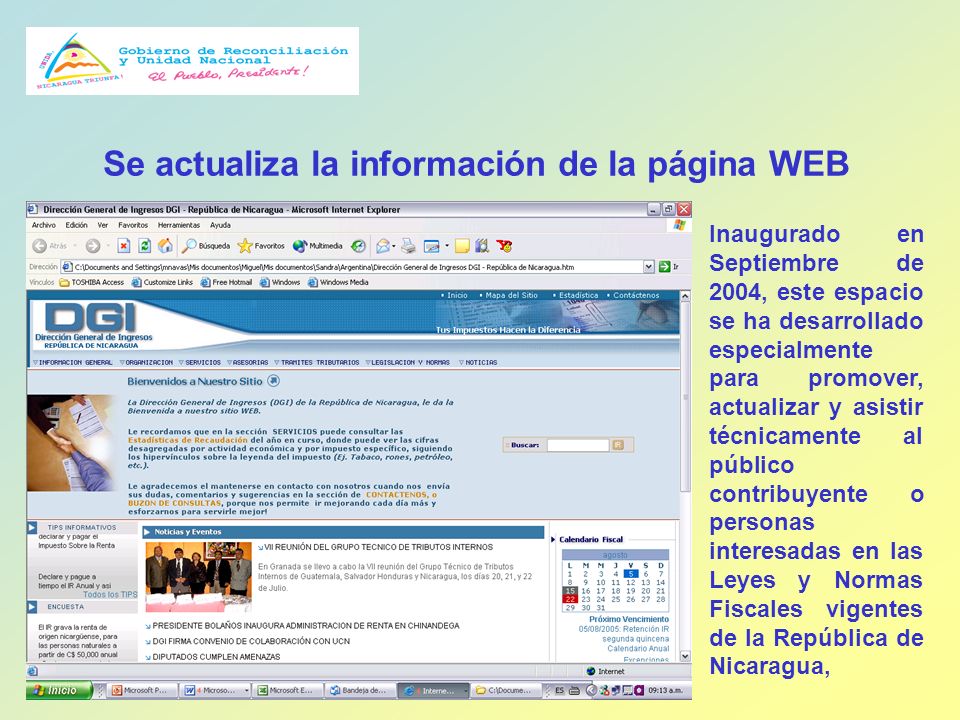Open the Estadísticas de Recaudación hyperlink
960x720 pixels.
coord(187,440)
